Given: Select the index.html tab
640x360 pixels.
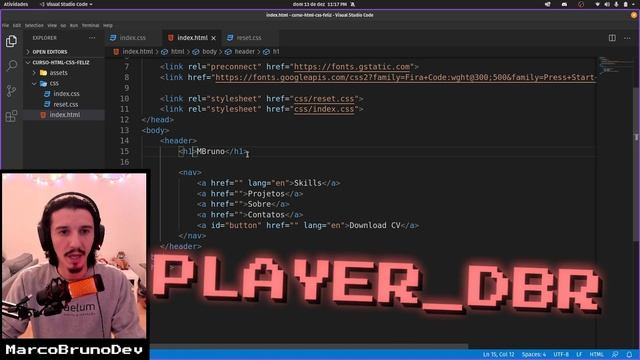Looking at the screenshot, I should (x=192, y=38).
